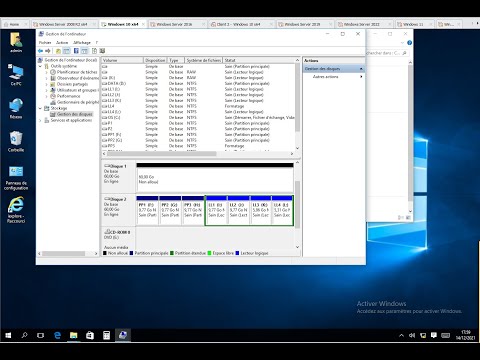This screenshot has width=480, height=360.
Task: Click the CD-ROM 0 label box
Action: point(118,238)
